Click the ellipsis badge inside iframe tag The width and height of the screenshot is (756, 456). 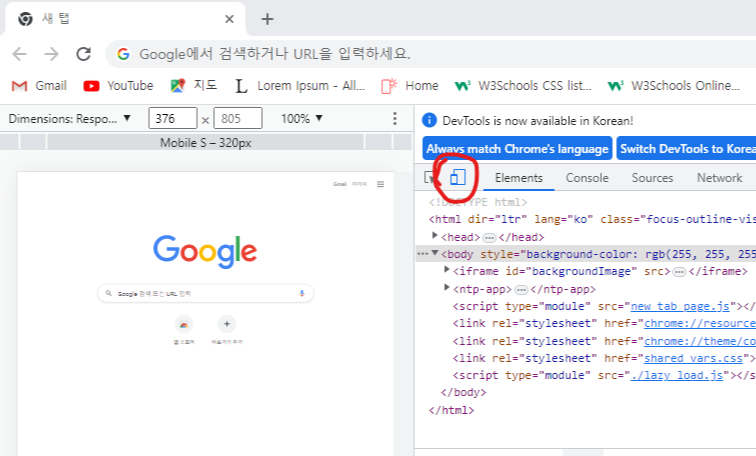point(679,272)
